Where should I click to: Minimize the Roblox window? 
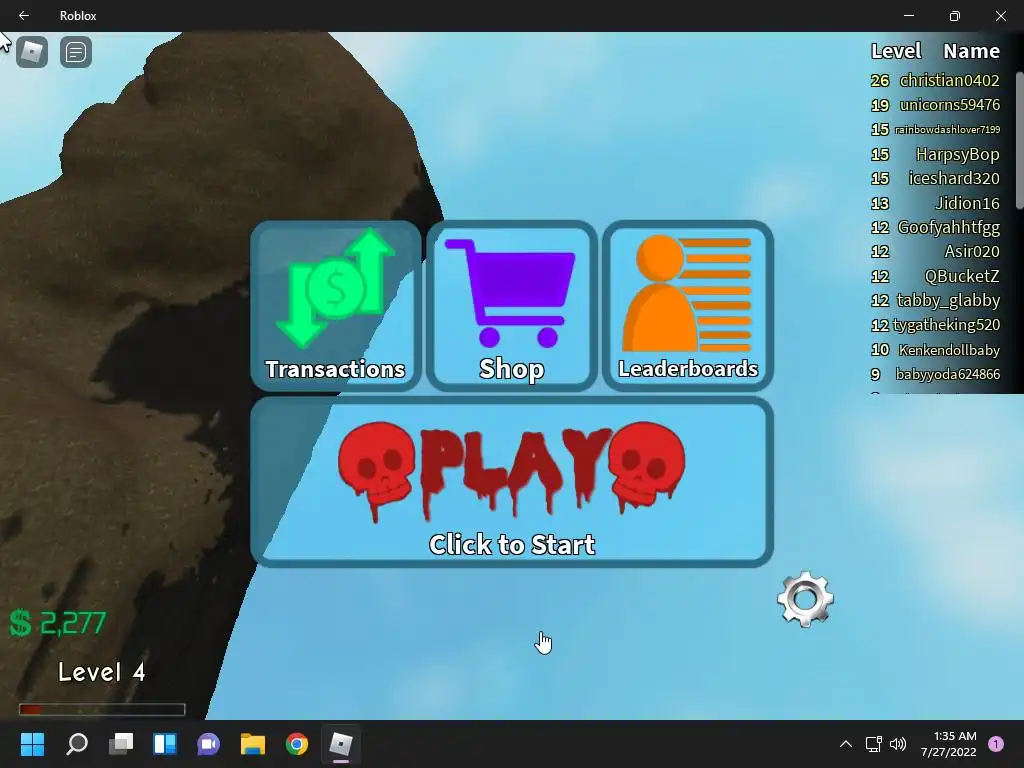coord(909,16)
